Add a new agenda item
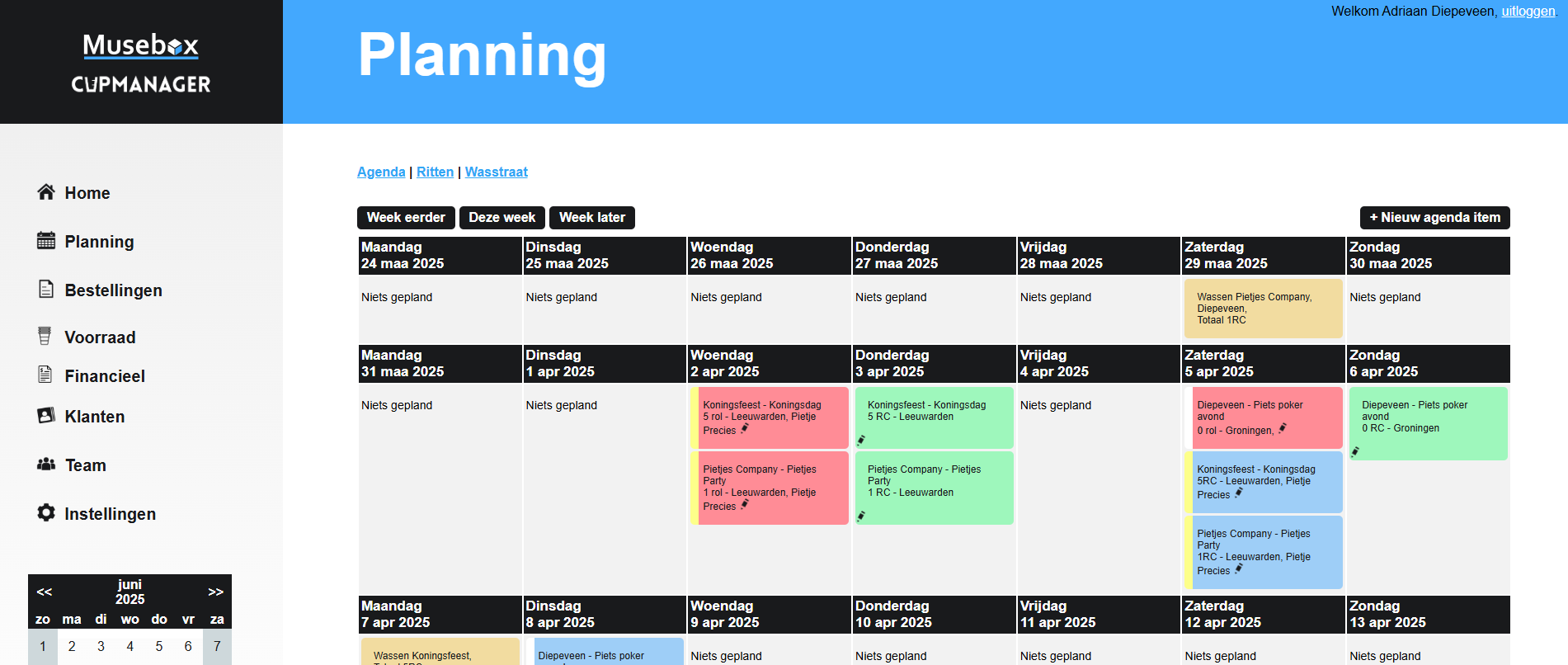 coord(1434,218)
